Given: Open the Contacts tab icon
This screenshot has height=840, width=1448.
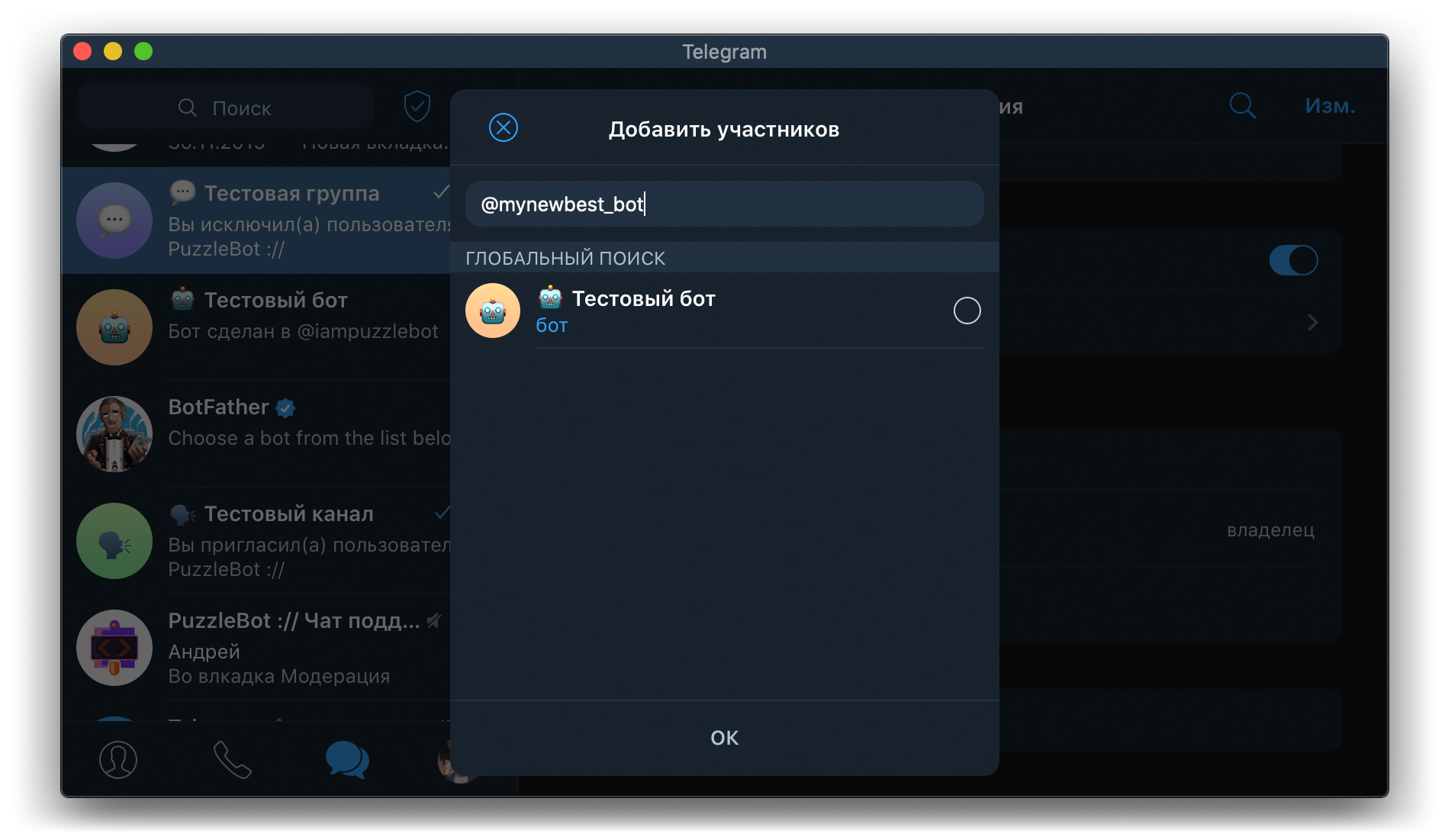Looking at the screenshot, I should (x=118, y=759).
